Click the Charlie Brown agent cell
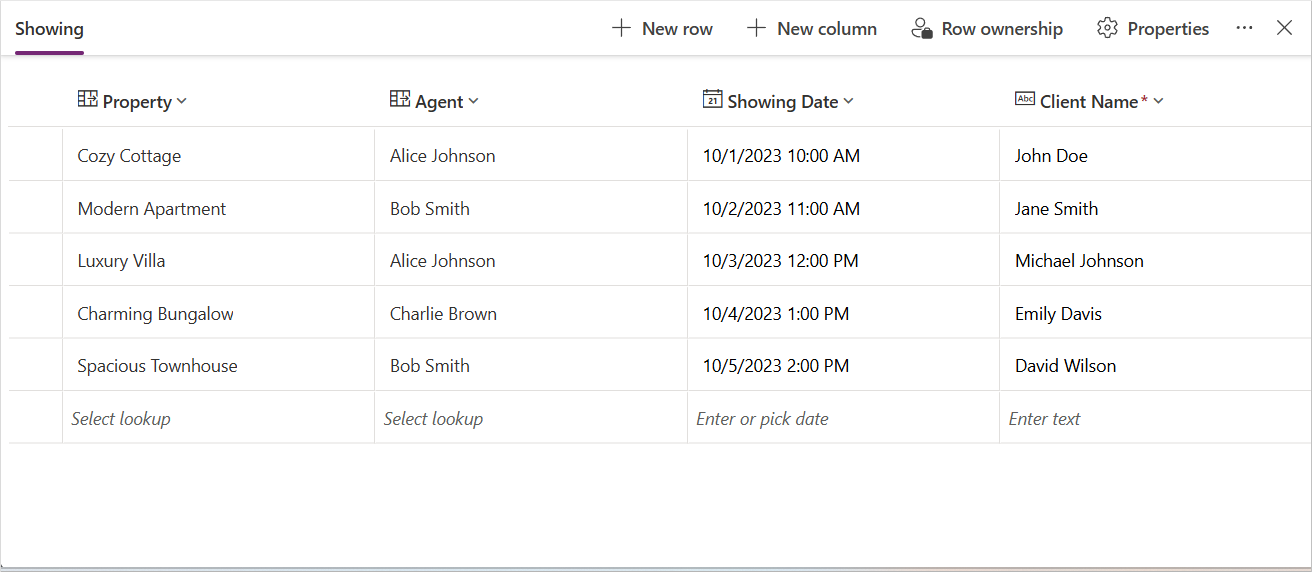This screenshot has width=1312, height=572. [x=531, y=313]
